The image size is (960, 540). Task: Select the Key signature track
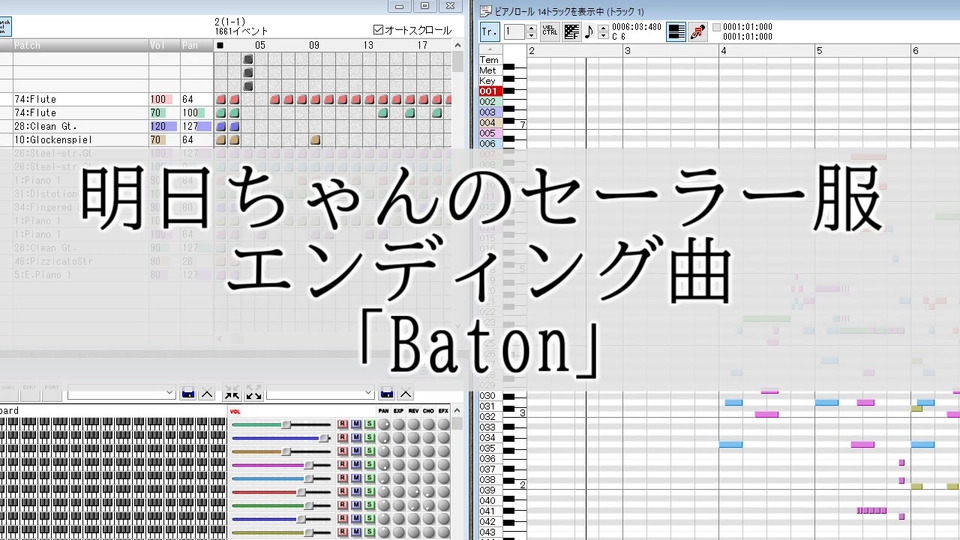pyautogui.click(x=490, y=81)
